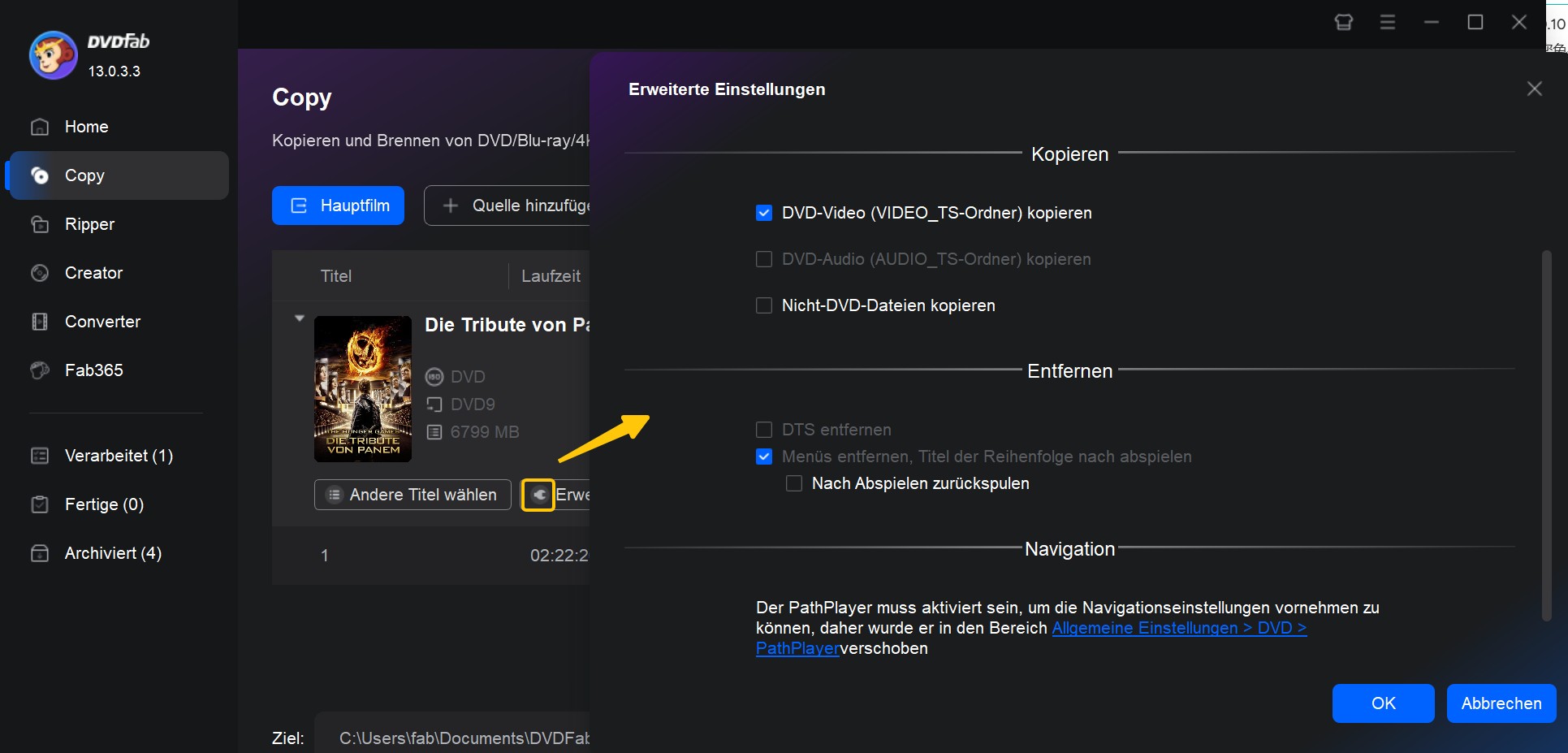Click the Titel column header

pos(335,276)
